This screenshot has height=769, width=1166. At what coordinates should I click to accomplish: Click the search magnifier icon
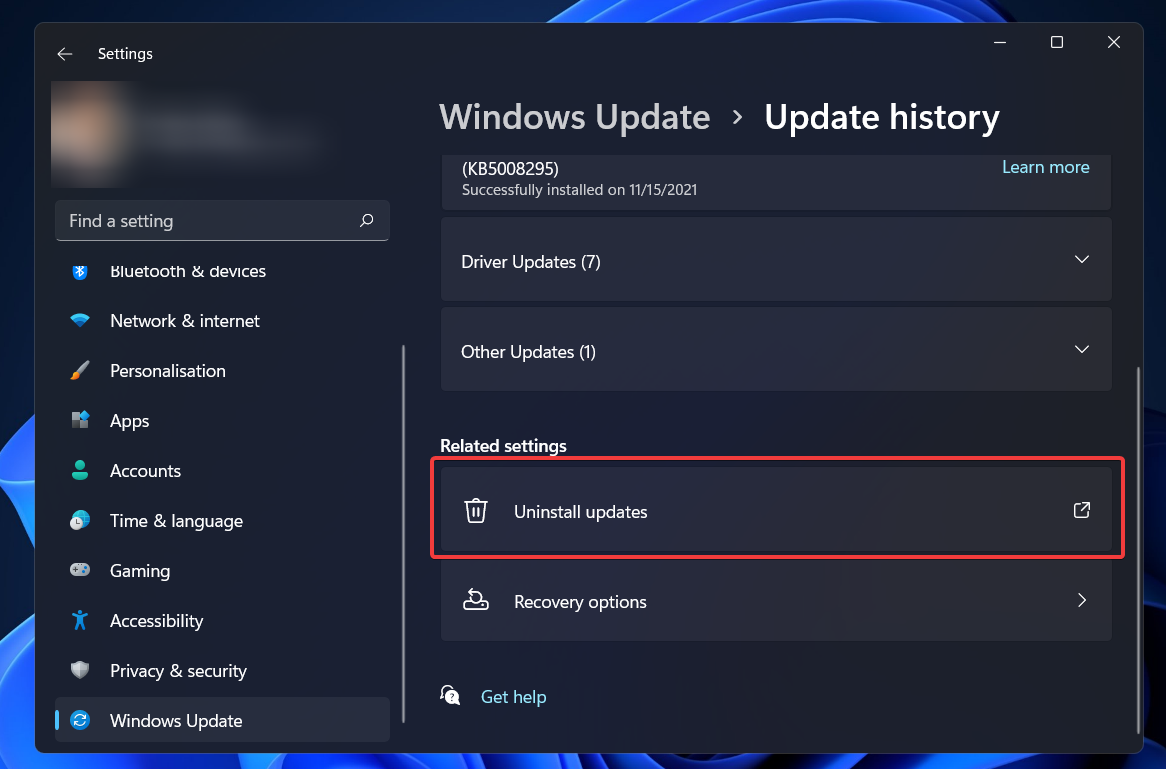click(x=367, y=220)
